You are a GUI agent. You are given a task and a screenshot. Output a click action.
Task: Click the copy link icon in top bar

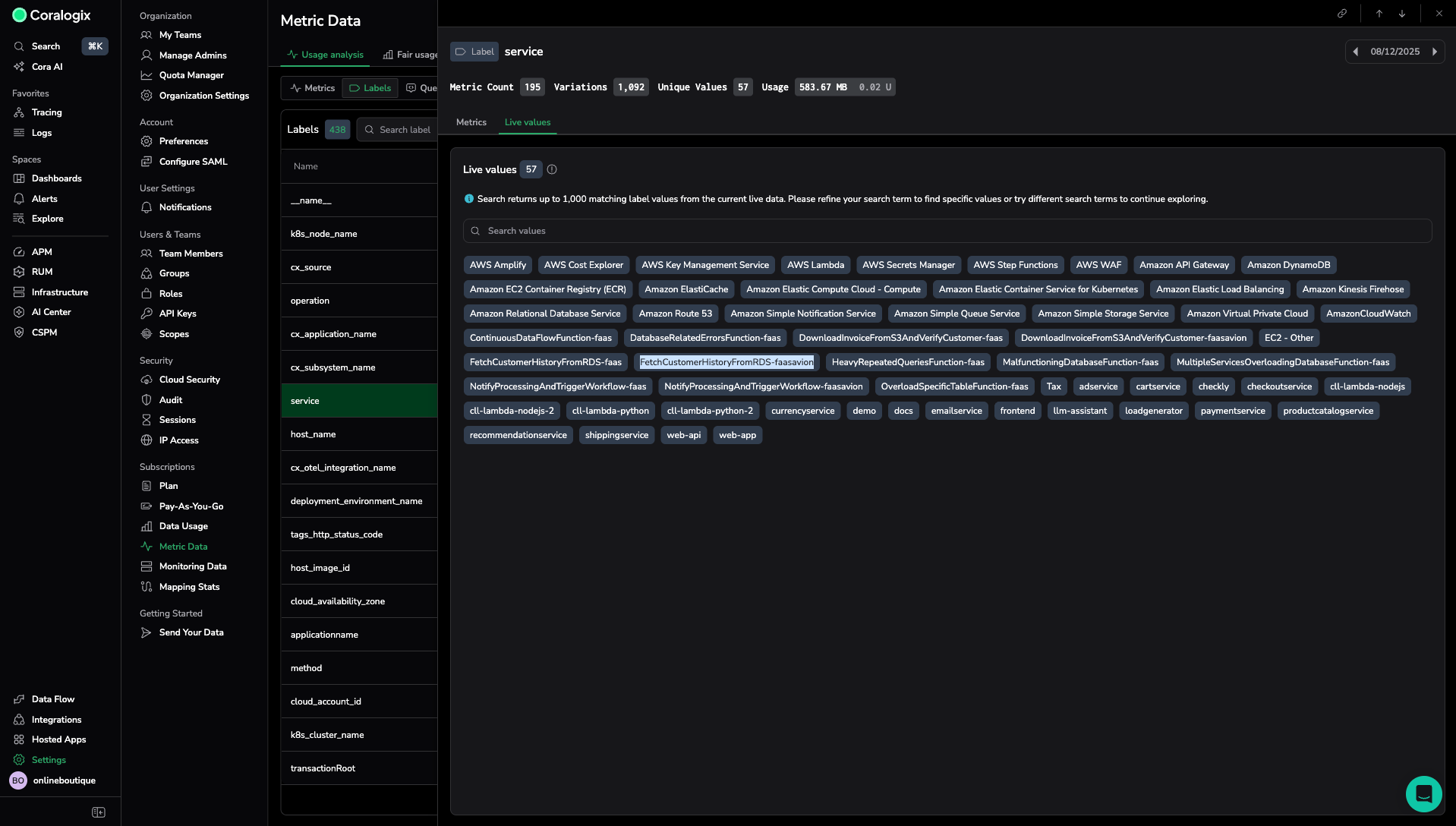point(1342,14)
